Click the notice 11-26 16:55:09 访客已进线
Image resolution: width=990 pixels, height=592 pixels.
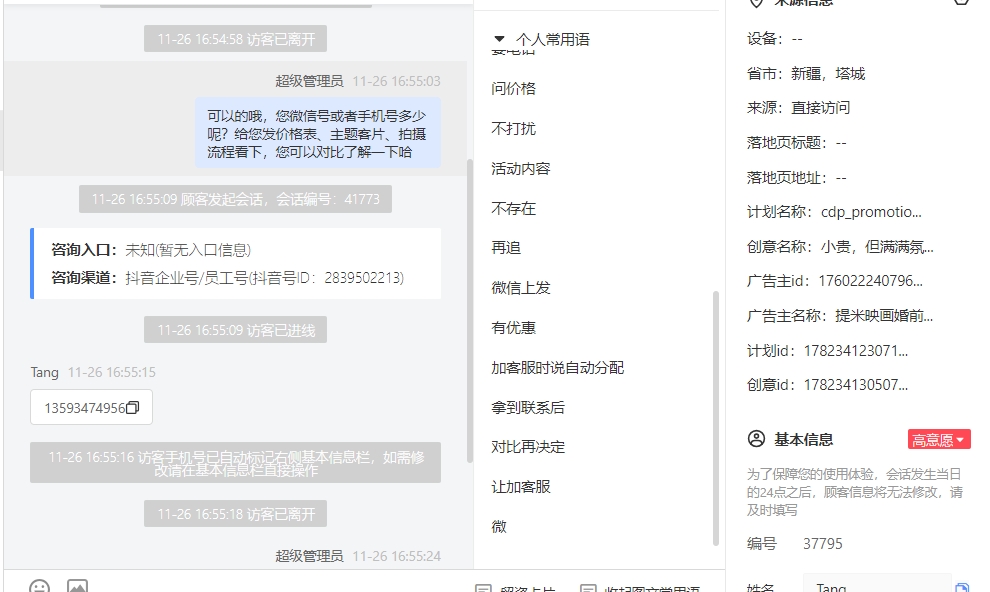(x=236, y=330)
